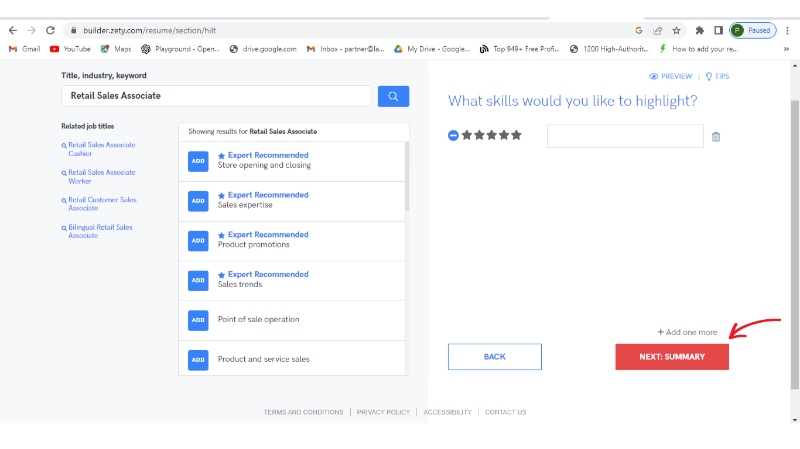Delete the skill using trash icon

(x=716, y=137)
